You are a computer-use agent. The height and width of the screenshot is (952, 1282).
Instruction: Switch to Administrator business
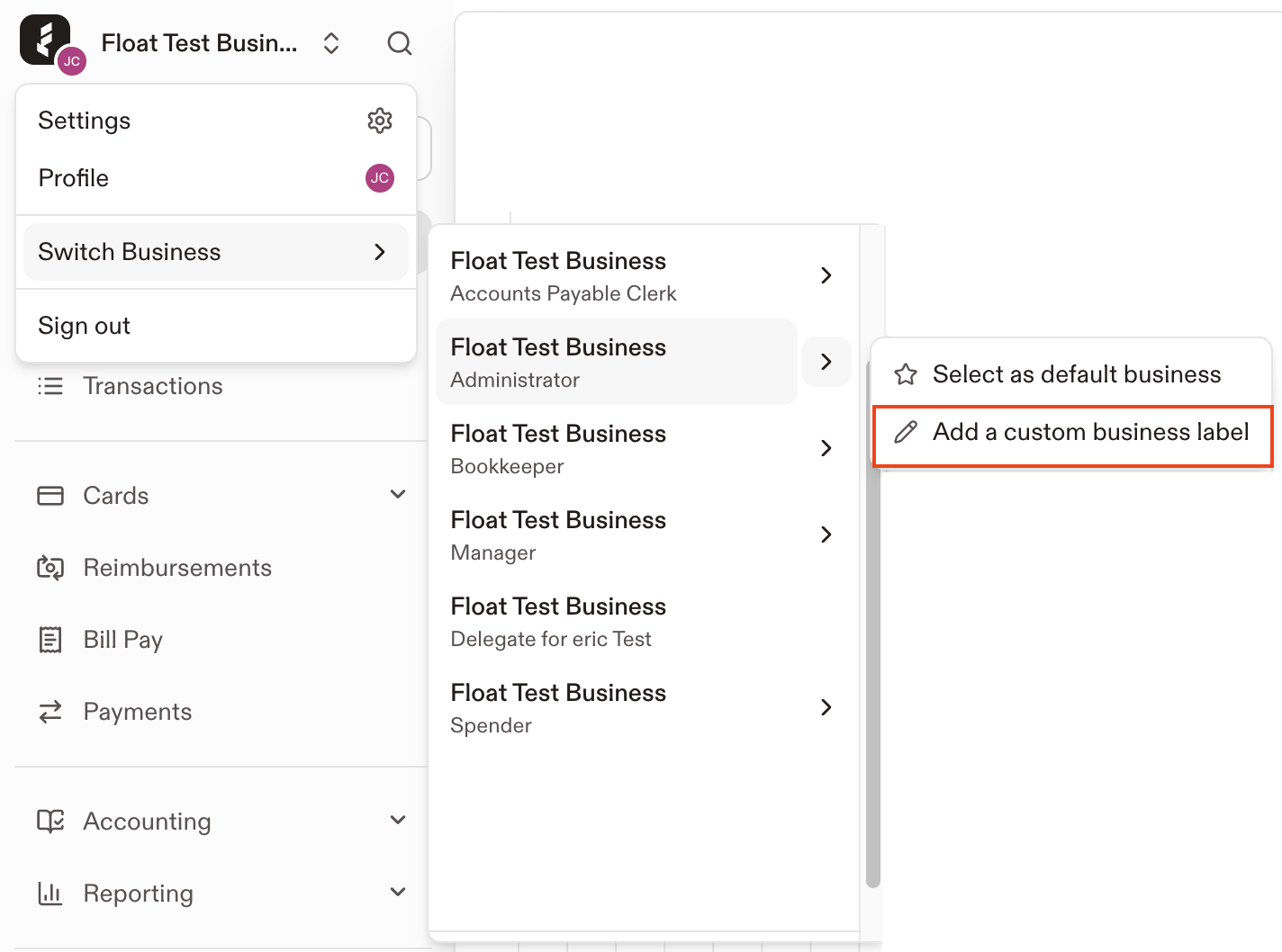(617, 362)
